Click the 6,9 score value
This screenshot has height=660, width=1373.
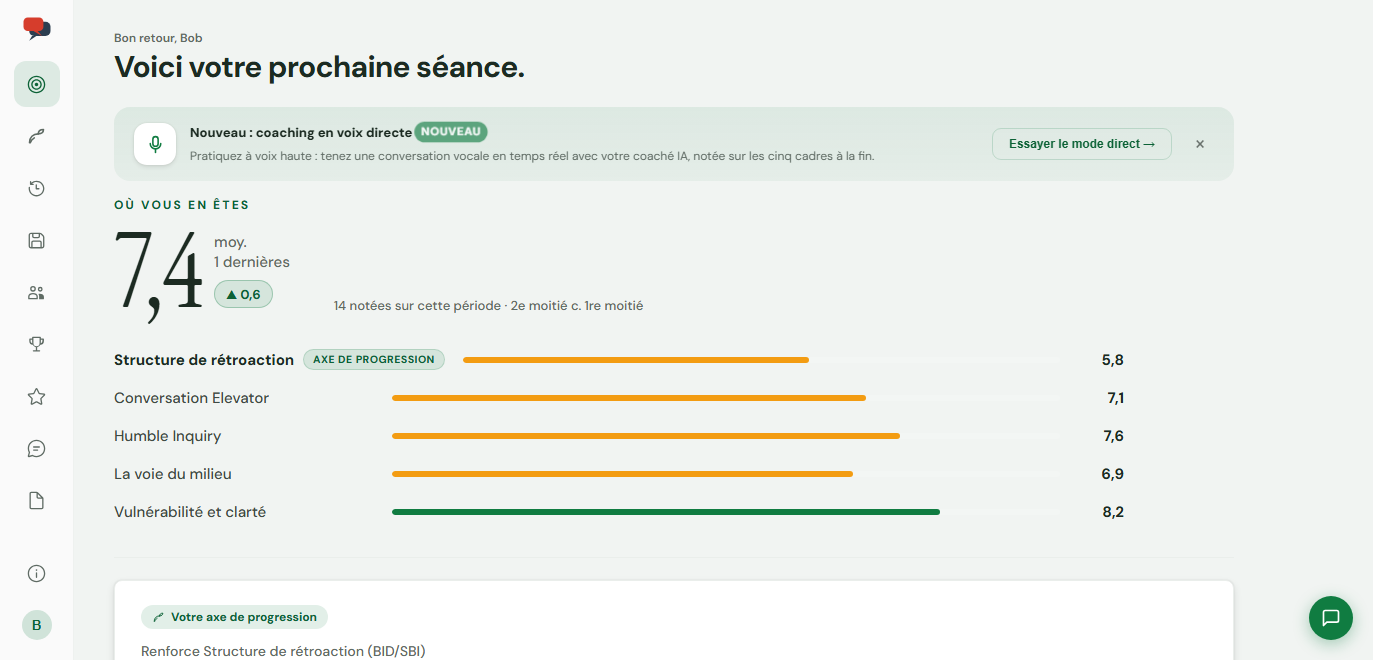tap(1113, 474)
